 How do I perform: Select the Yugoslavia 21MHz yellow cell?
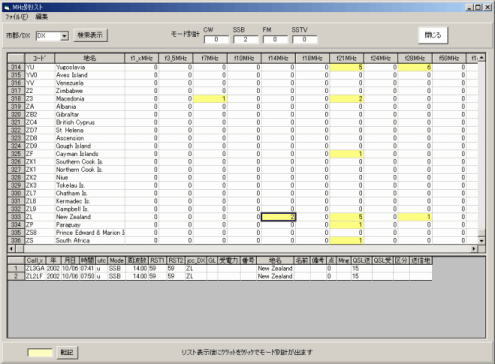346,67
